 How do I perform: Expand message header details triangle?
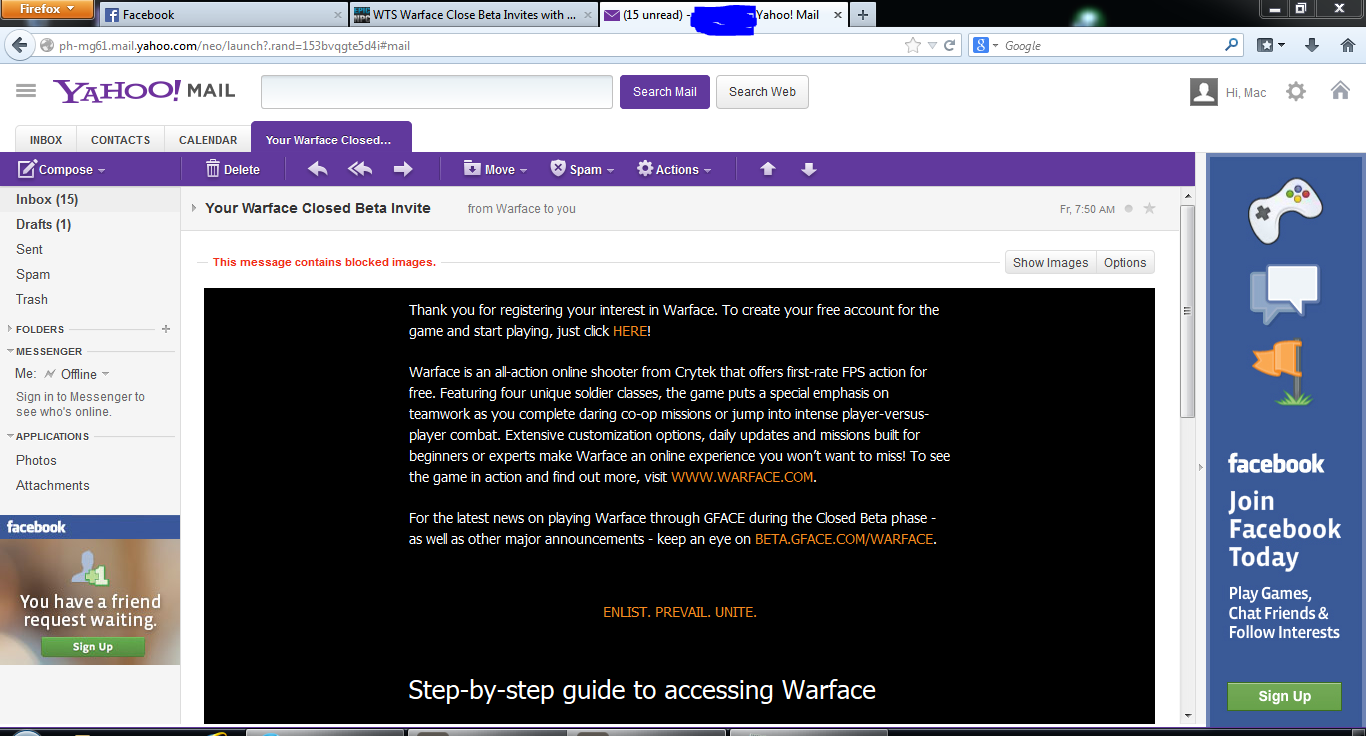click(194, 208)
